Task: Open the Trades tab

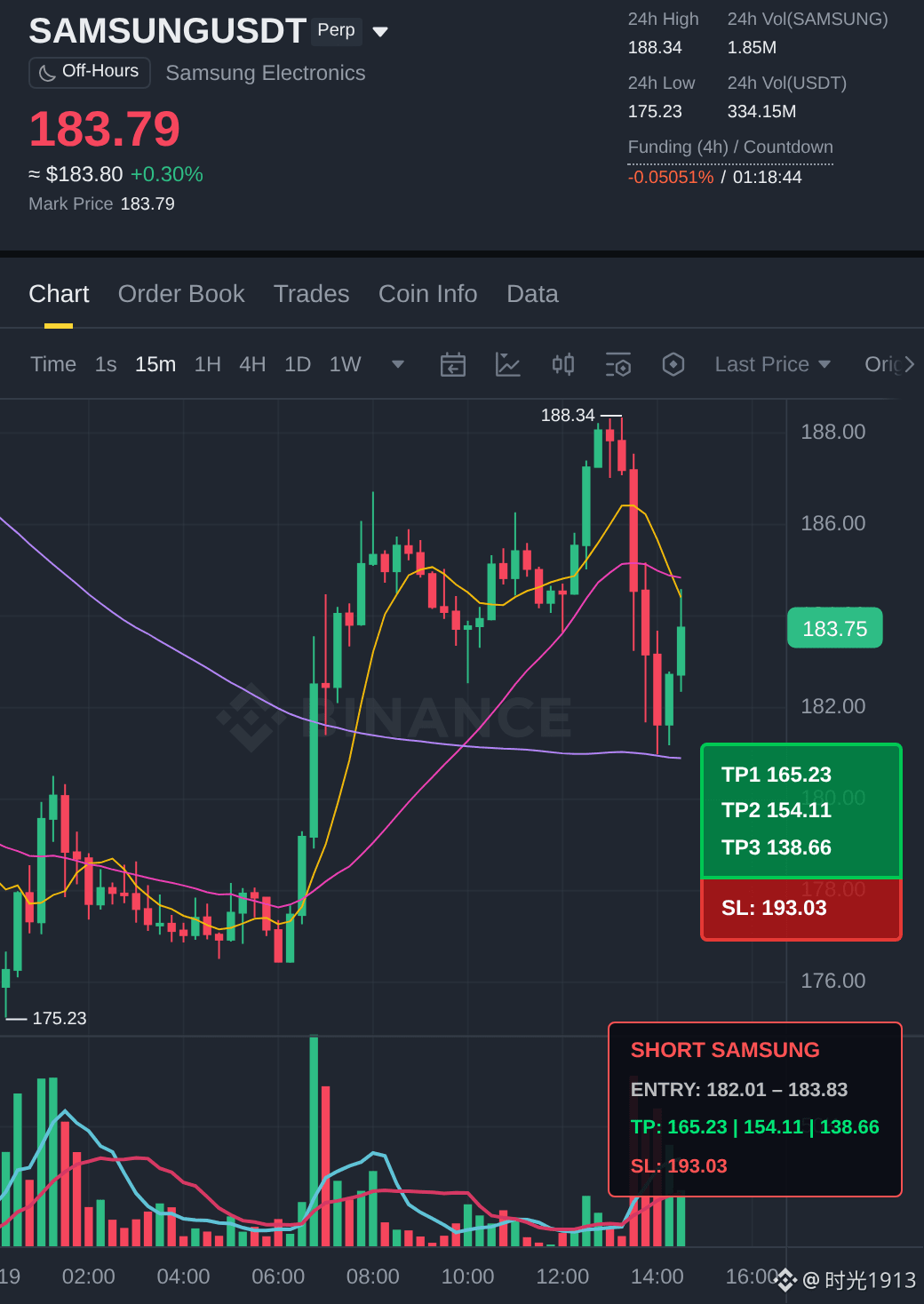Action: coord(312,294)
